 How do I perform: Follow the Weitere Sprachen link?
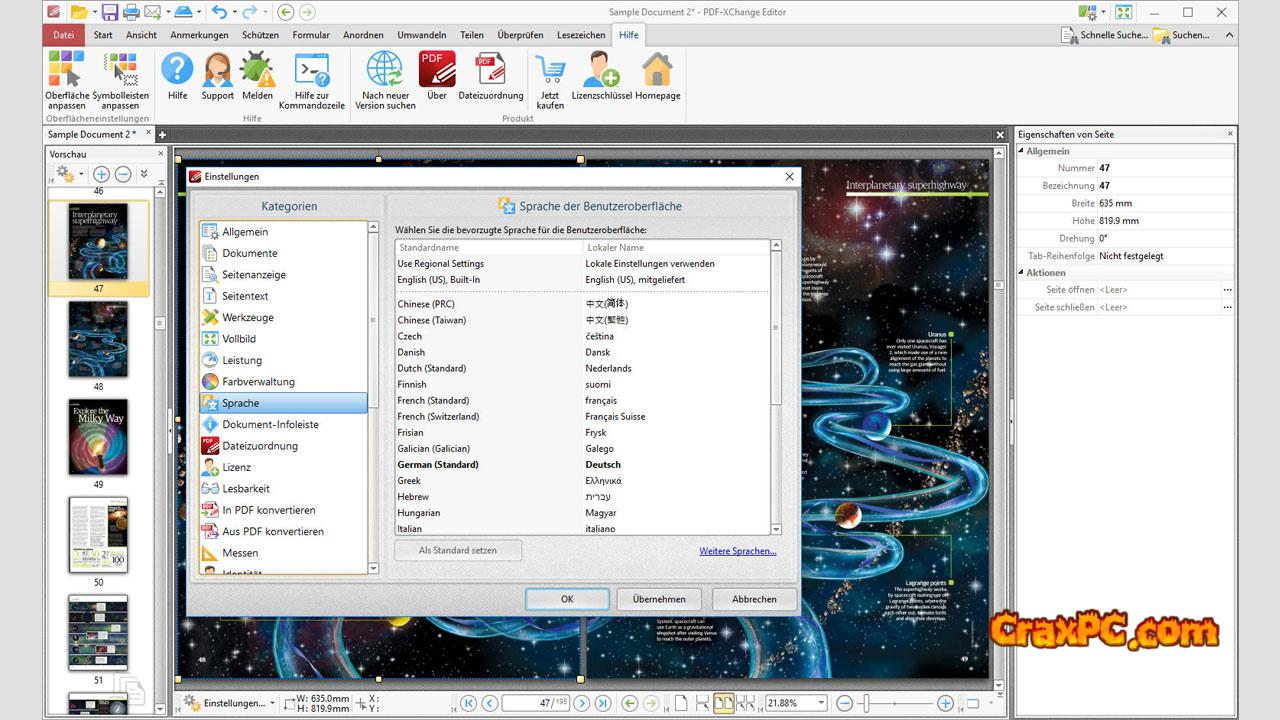point(737,551)
